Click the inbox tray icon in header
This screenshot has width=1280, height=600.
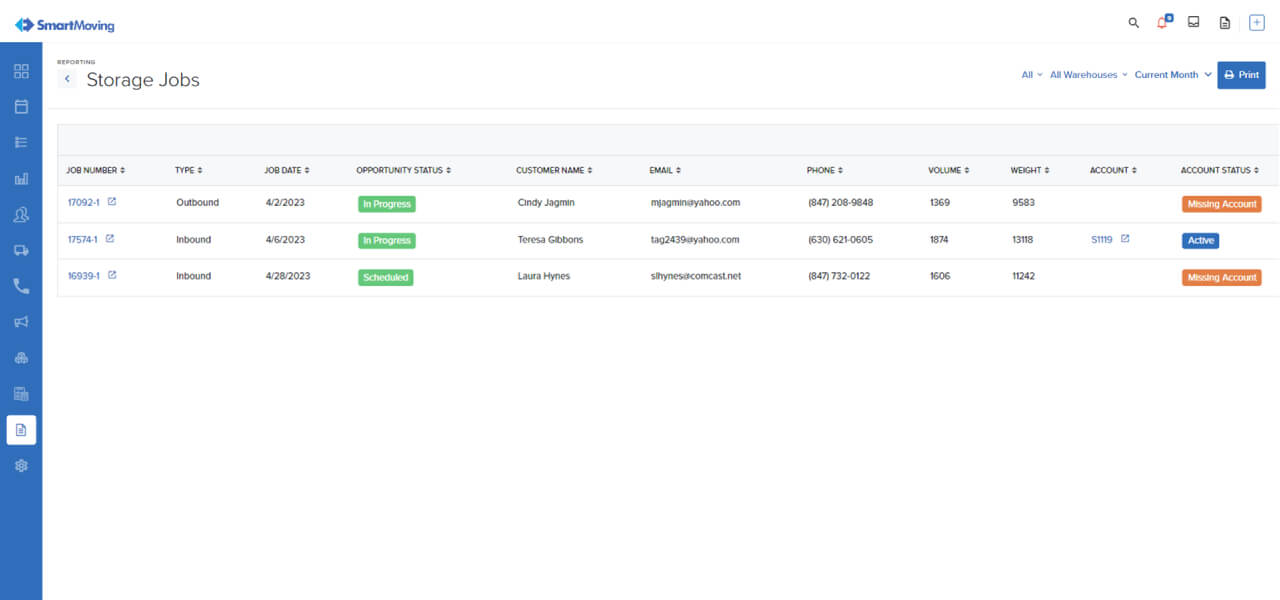(1193, 22)
